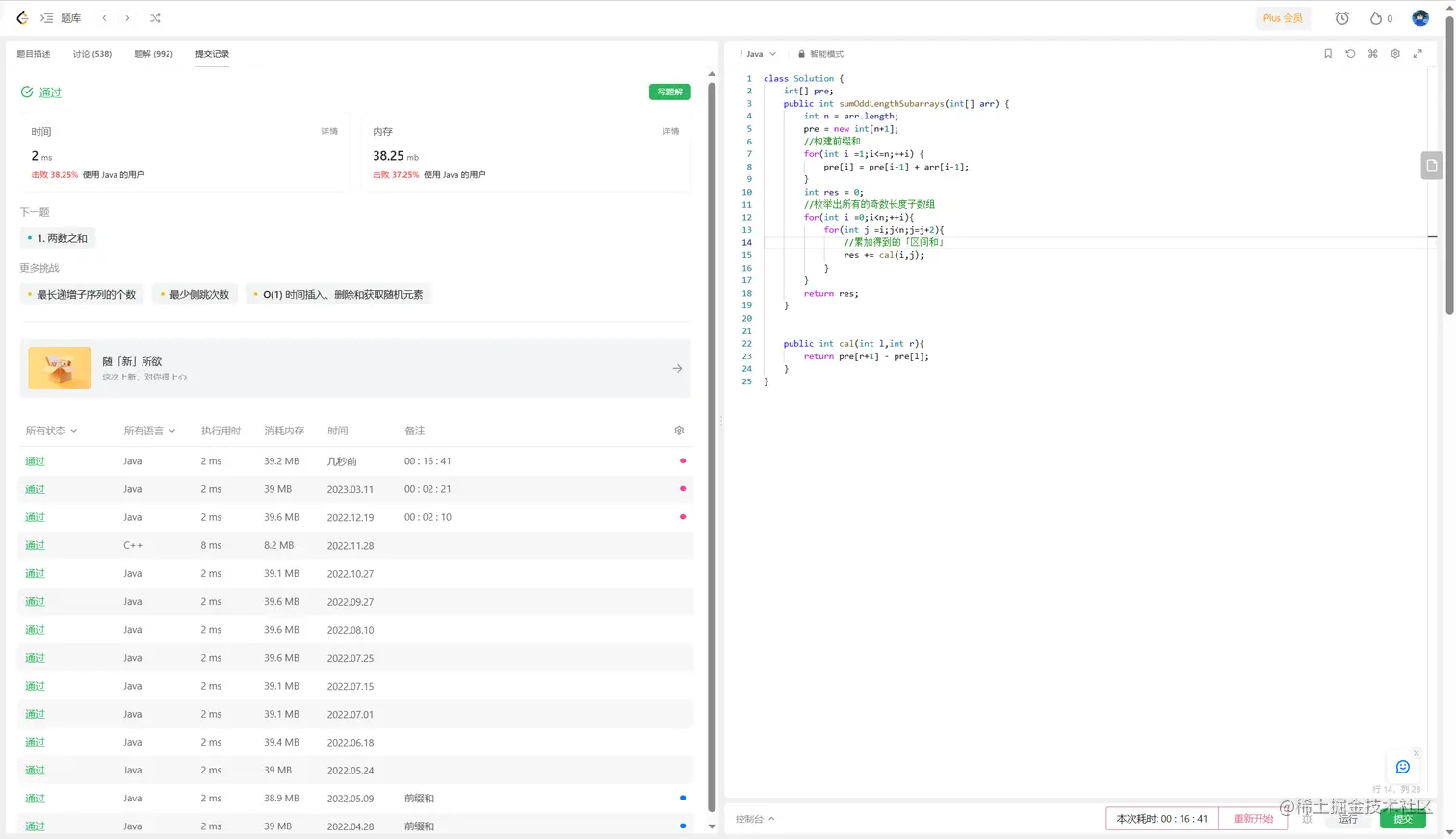
Task: Click the Plus 会员 button
Action: coord(1283,18)
